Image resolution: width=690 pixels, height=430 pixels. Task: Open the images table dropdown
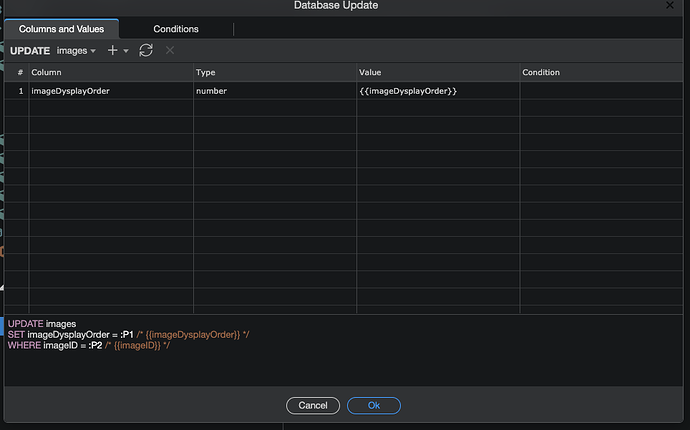point(77,50)
